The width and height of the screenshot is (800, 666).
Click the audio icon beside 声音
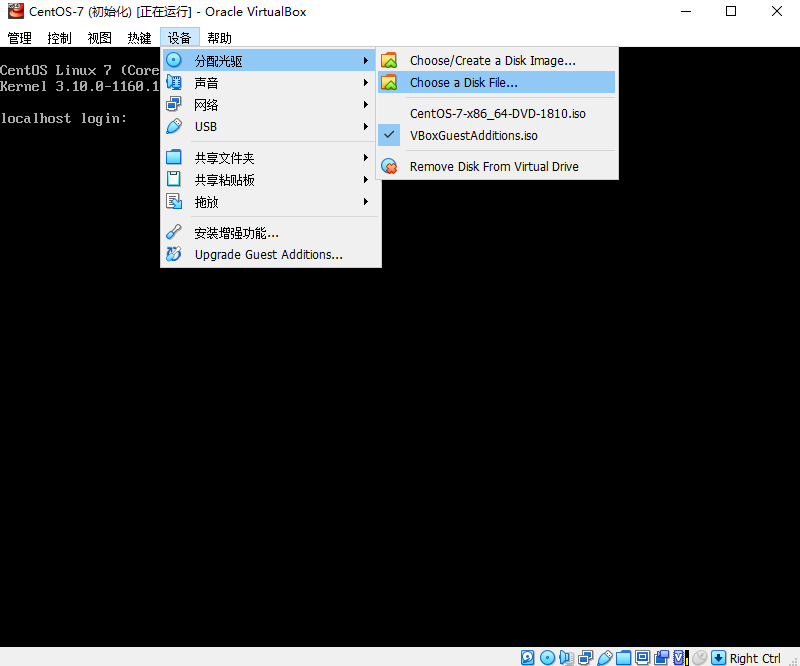[174, 82]
